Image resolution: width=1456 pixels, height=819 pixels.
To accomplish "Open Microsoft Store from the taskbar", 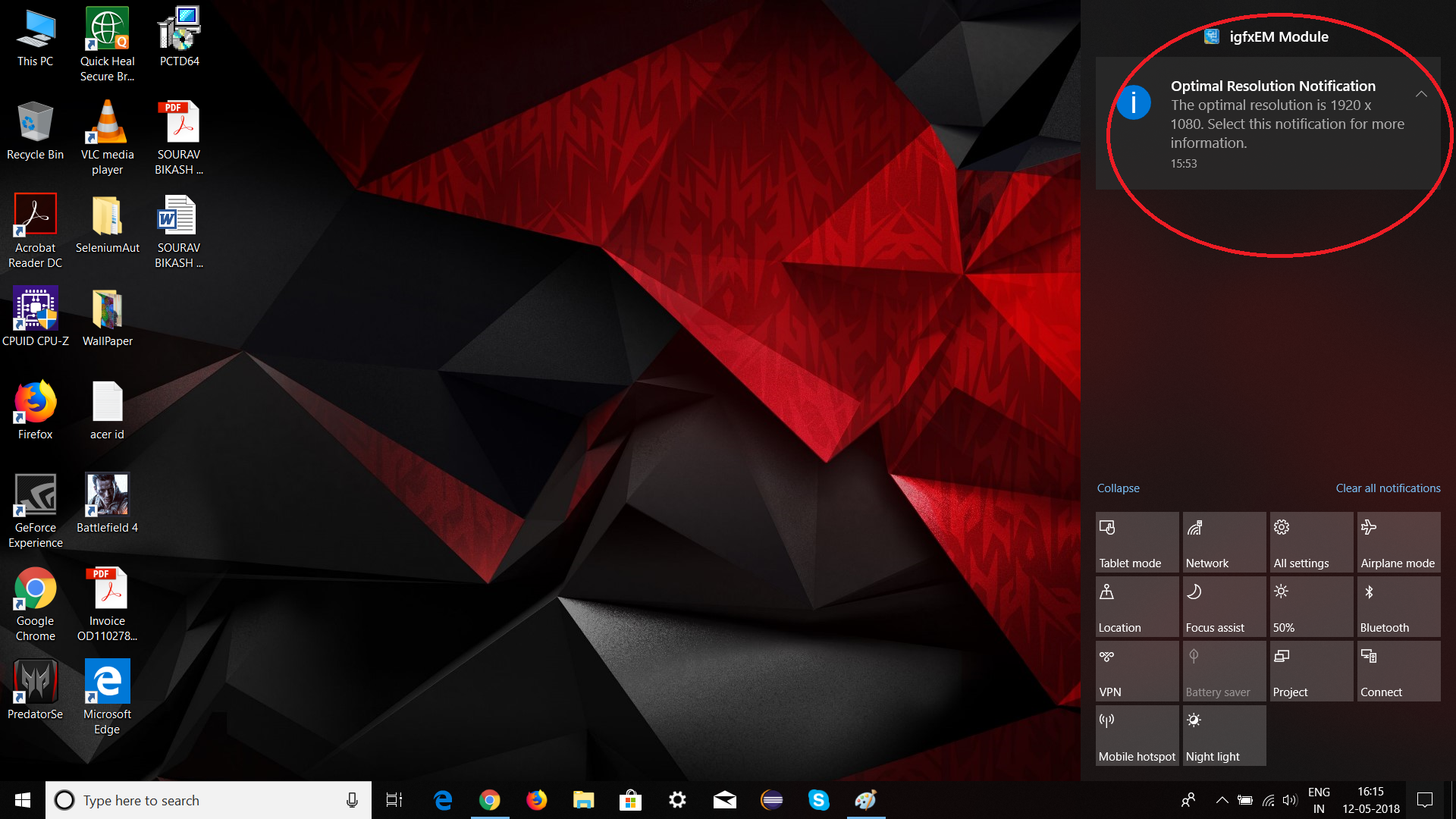I will (630, 800).
